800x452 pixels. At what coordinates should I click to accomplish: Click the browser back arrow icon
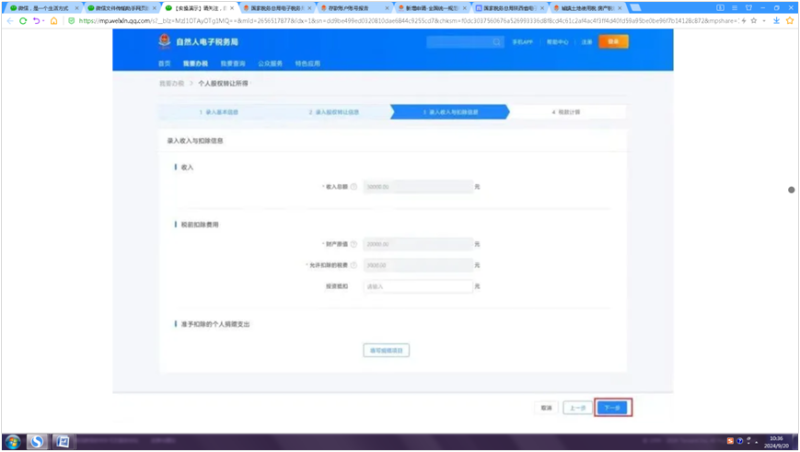click(9, 19)
